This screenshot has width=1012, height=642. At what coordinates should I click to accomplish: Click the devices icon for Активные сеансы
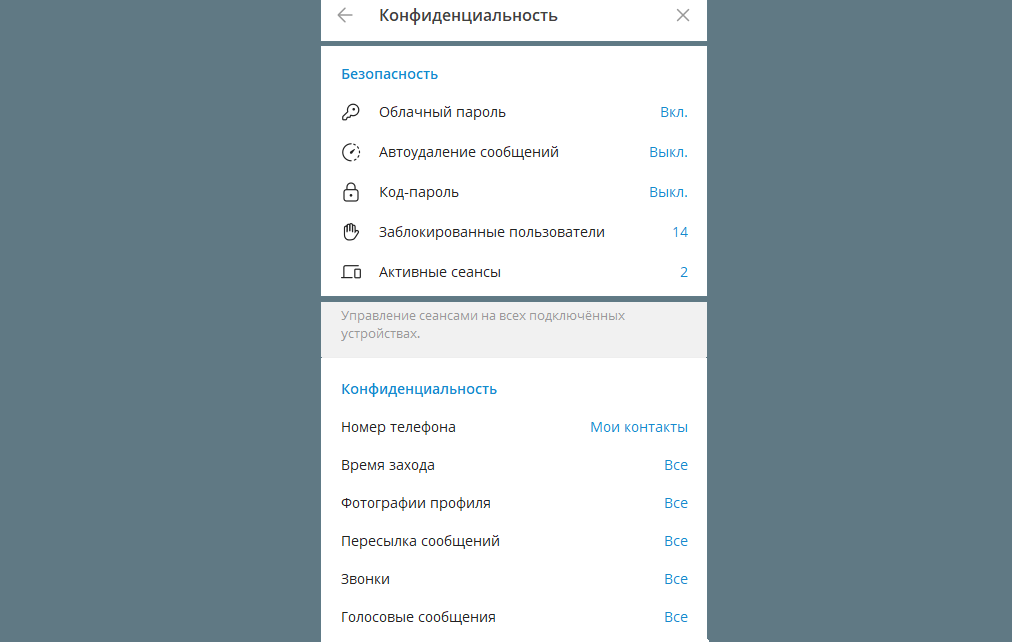[x=350, y=272]
